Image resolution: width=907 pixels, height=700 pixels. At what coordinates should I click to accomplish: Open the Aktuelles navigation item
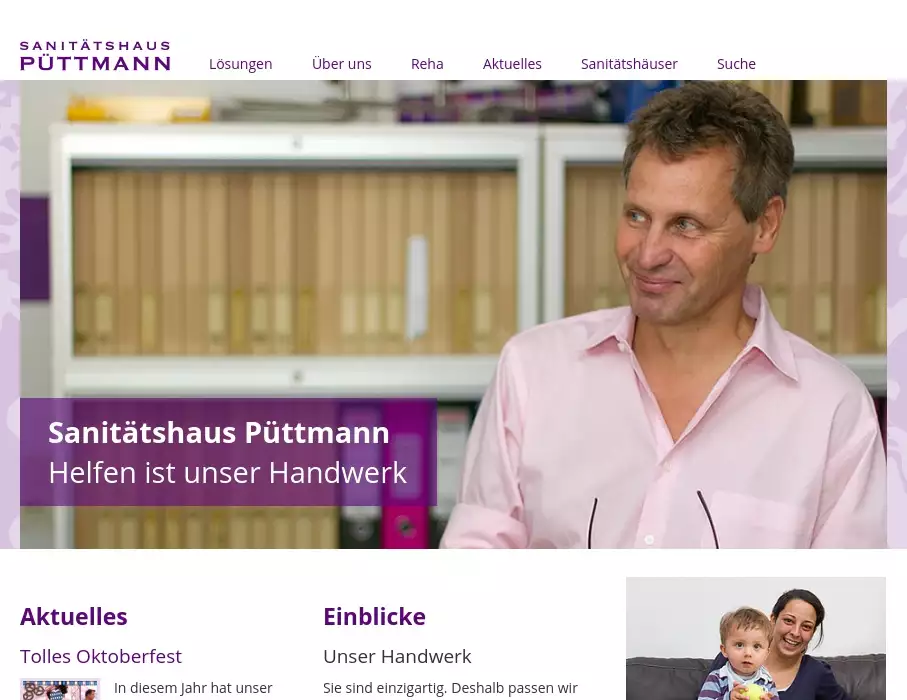click(x=512, y=64)
